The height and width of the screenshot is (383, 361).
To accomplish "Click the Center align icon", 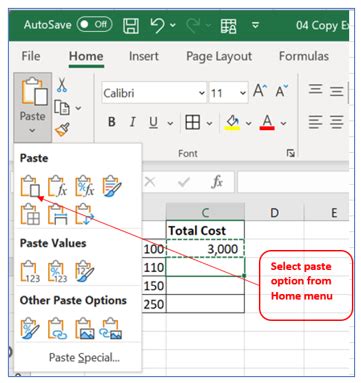I will click(x=337, y=122).
